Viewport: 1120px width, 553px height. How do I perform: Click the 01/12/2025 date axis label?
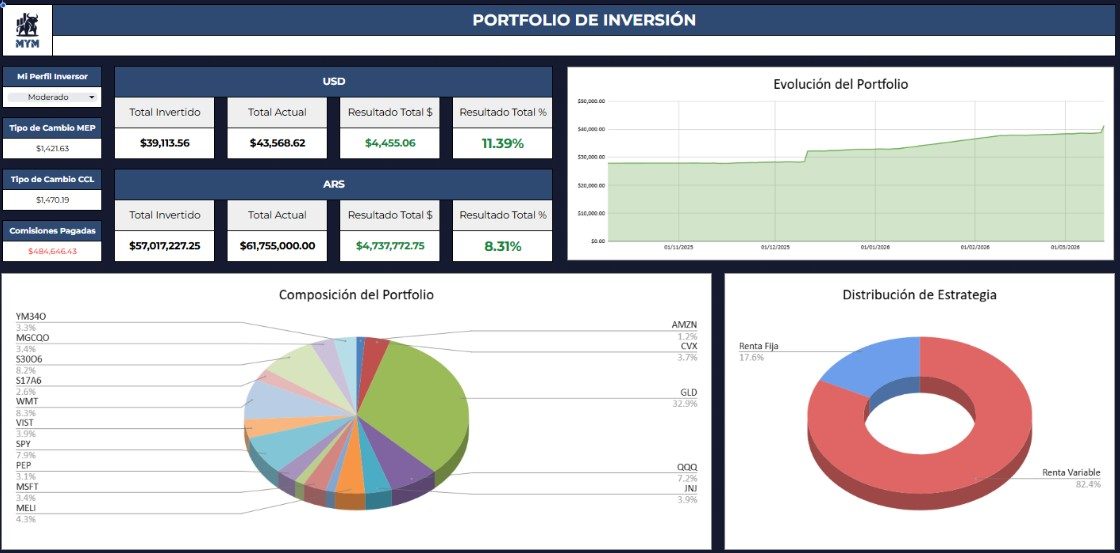774,247
